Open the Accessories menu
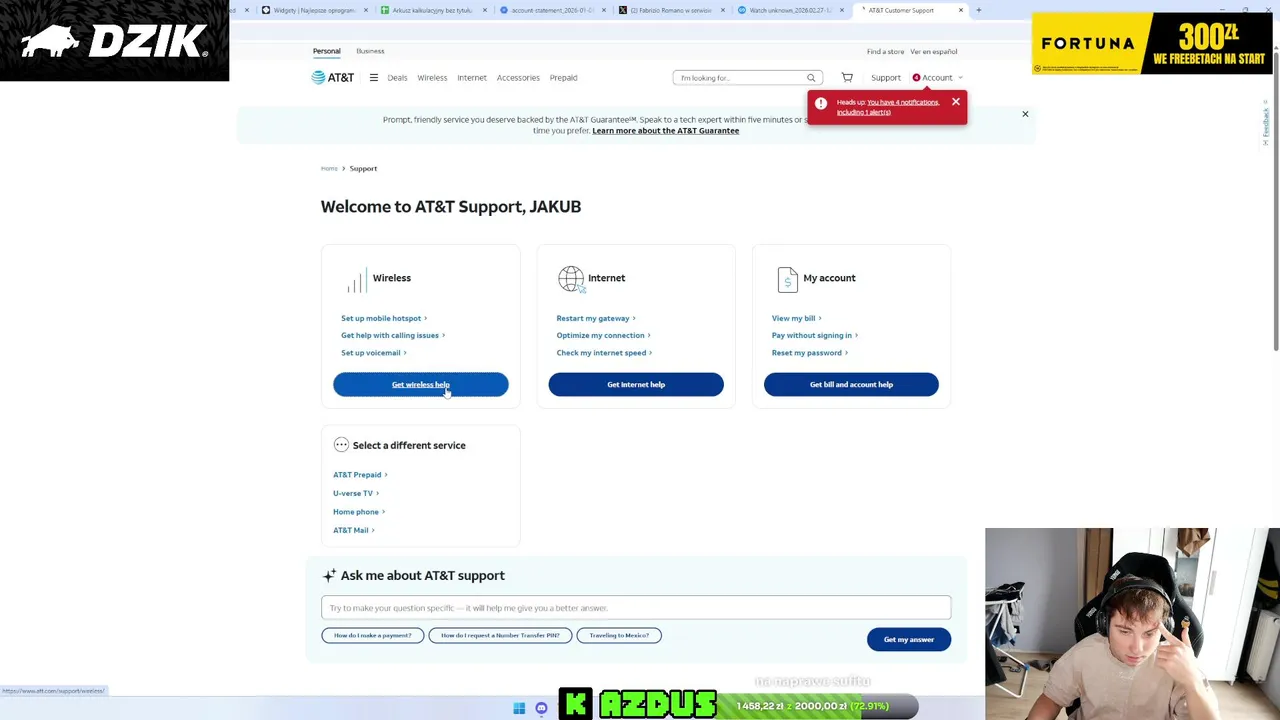This screenshot has height=720, width=1280. coord(518,77)
